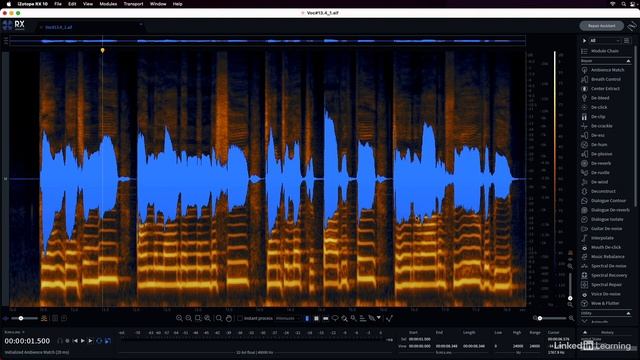
Task: Toggle loop playback button
Action: [x=99, y=341]
